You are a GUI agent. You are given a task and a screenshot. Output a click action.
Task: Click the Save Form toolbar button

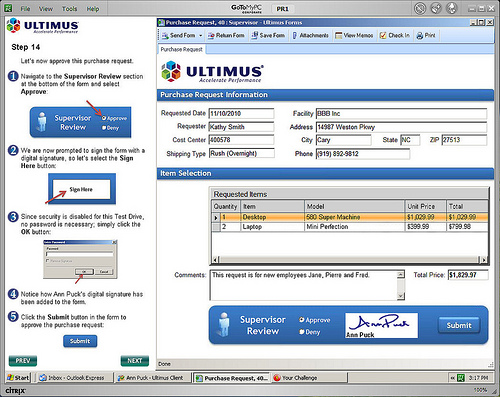[268, 35]
